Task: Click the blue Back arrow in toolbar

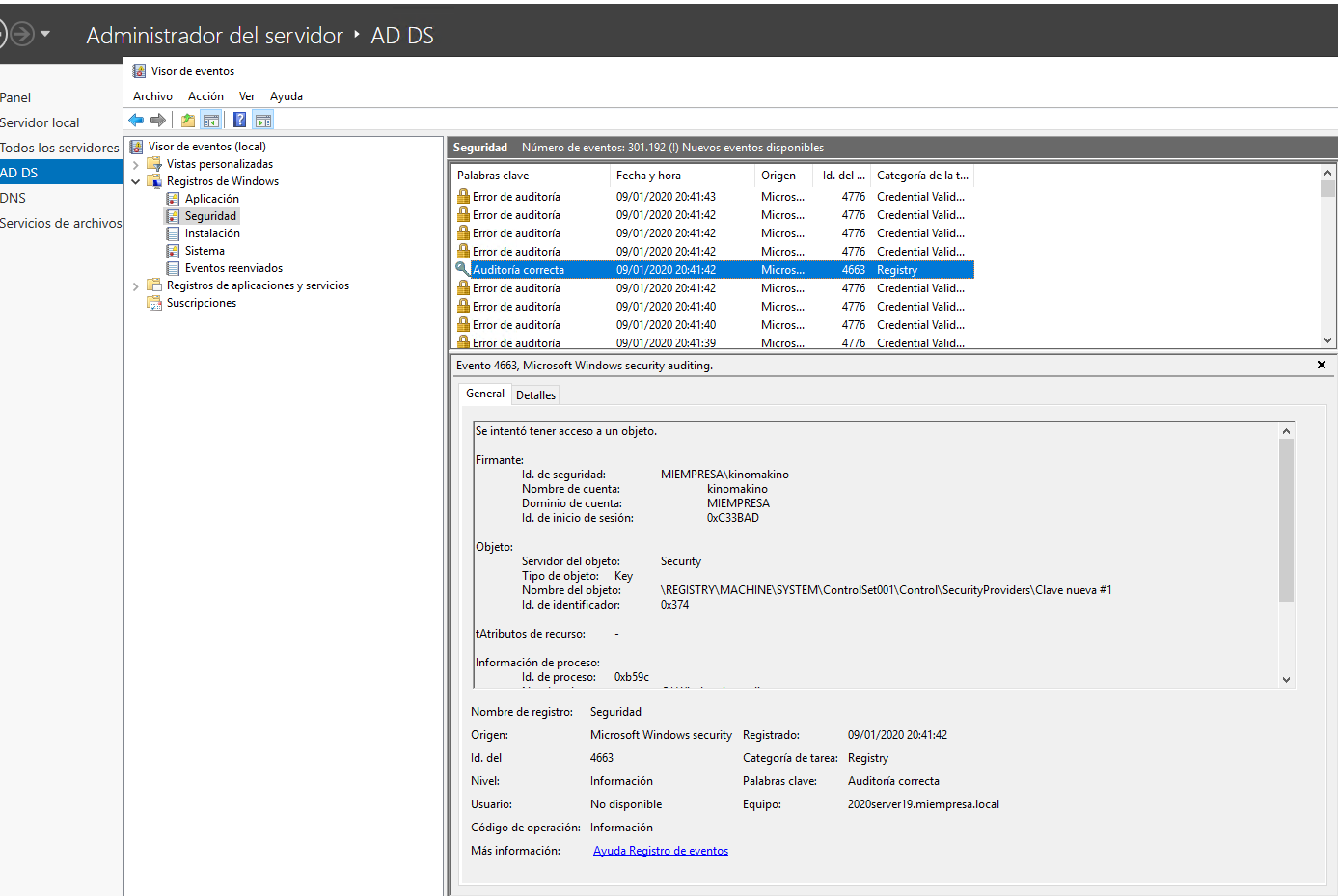Action: (136, 121)
